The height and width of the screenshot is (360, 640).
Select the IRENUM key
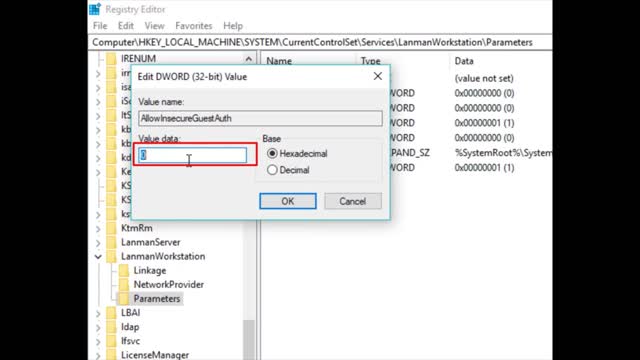point(138,59)
